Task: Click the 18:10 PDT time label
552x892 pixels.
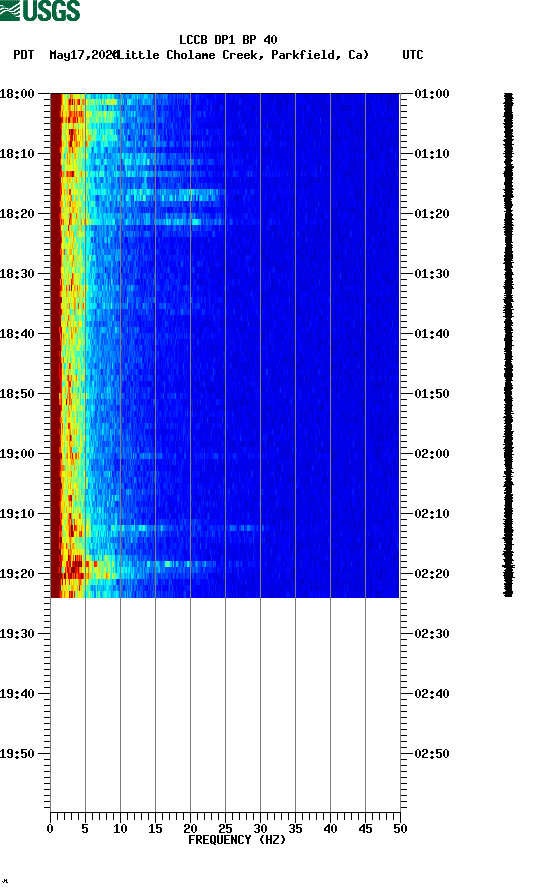Action: point(17,154)
